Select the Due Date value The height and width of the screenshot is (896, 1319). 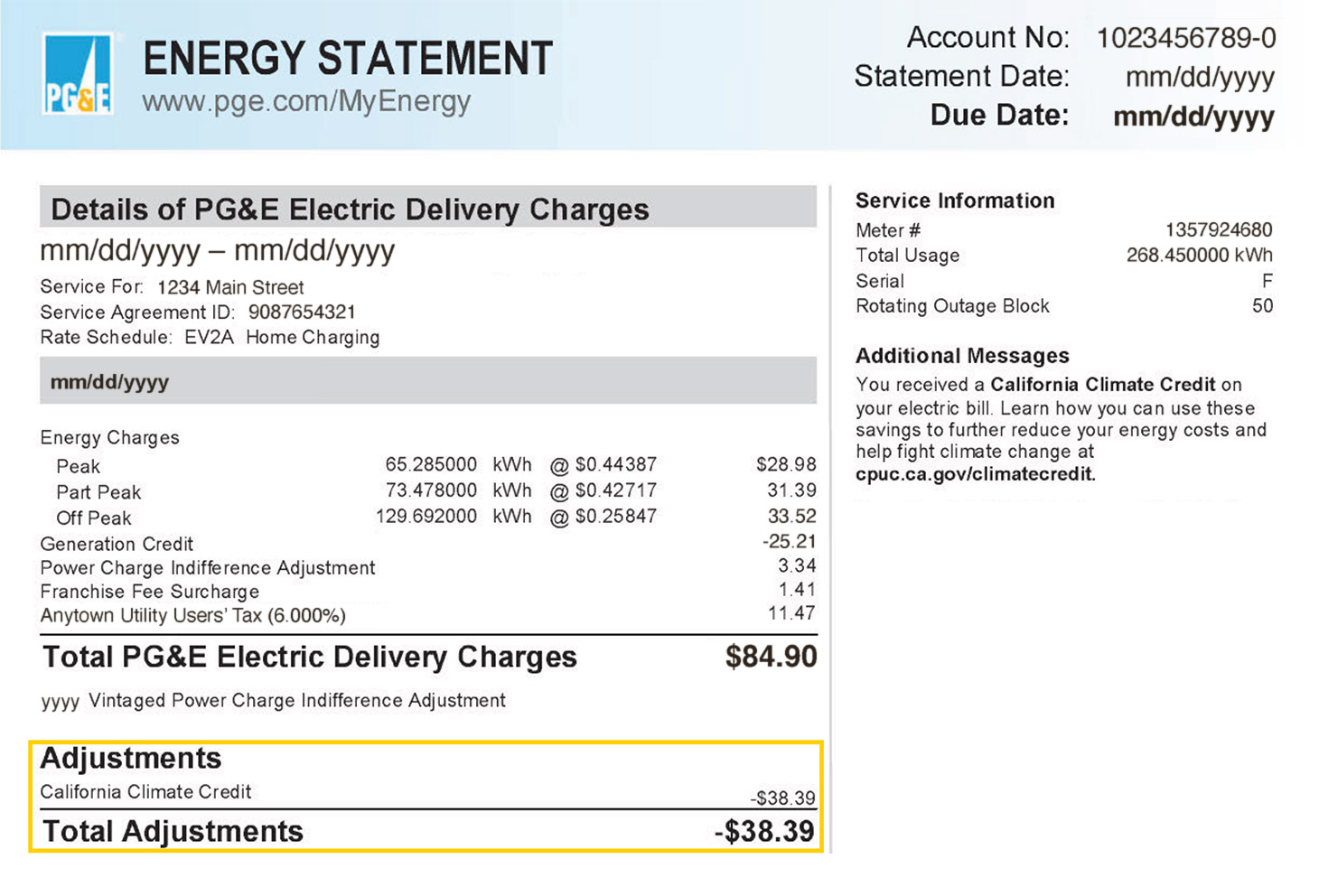pos(1193,117)
